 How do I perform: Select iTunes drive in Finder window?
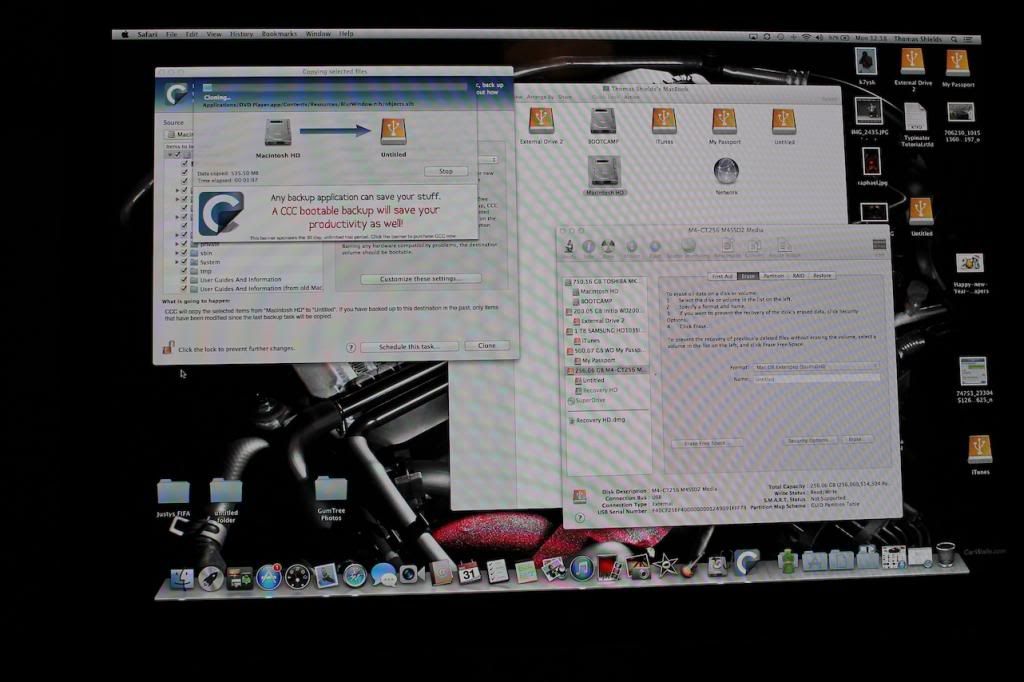[664, 126]
